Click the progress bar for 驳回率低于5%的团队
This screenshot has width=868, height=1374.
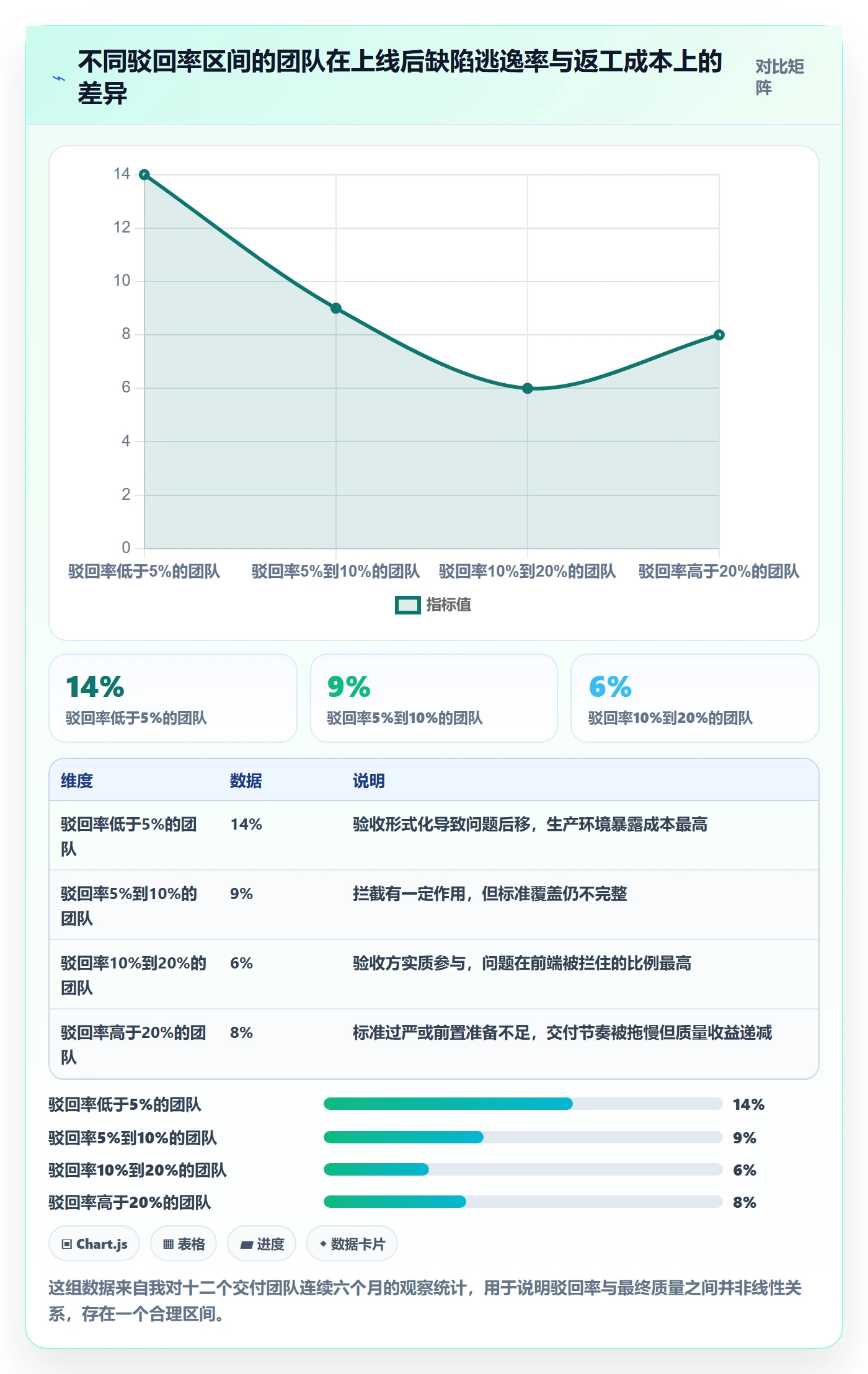pos(523,1104)
